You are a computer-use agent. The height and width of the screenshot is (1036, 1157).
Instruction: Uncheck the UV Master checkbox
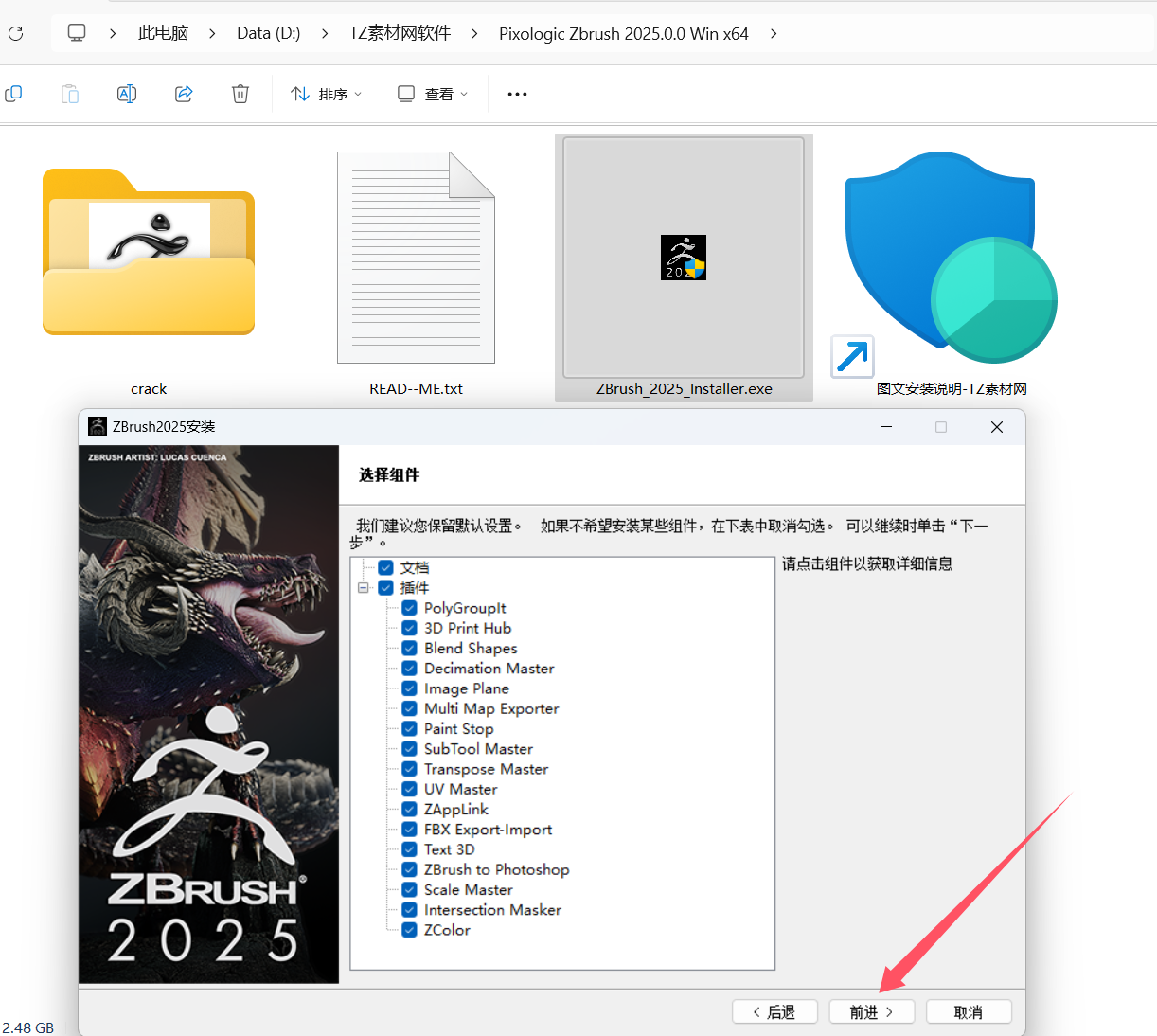click(409, 789)
